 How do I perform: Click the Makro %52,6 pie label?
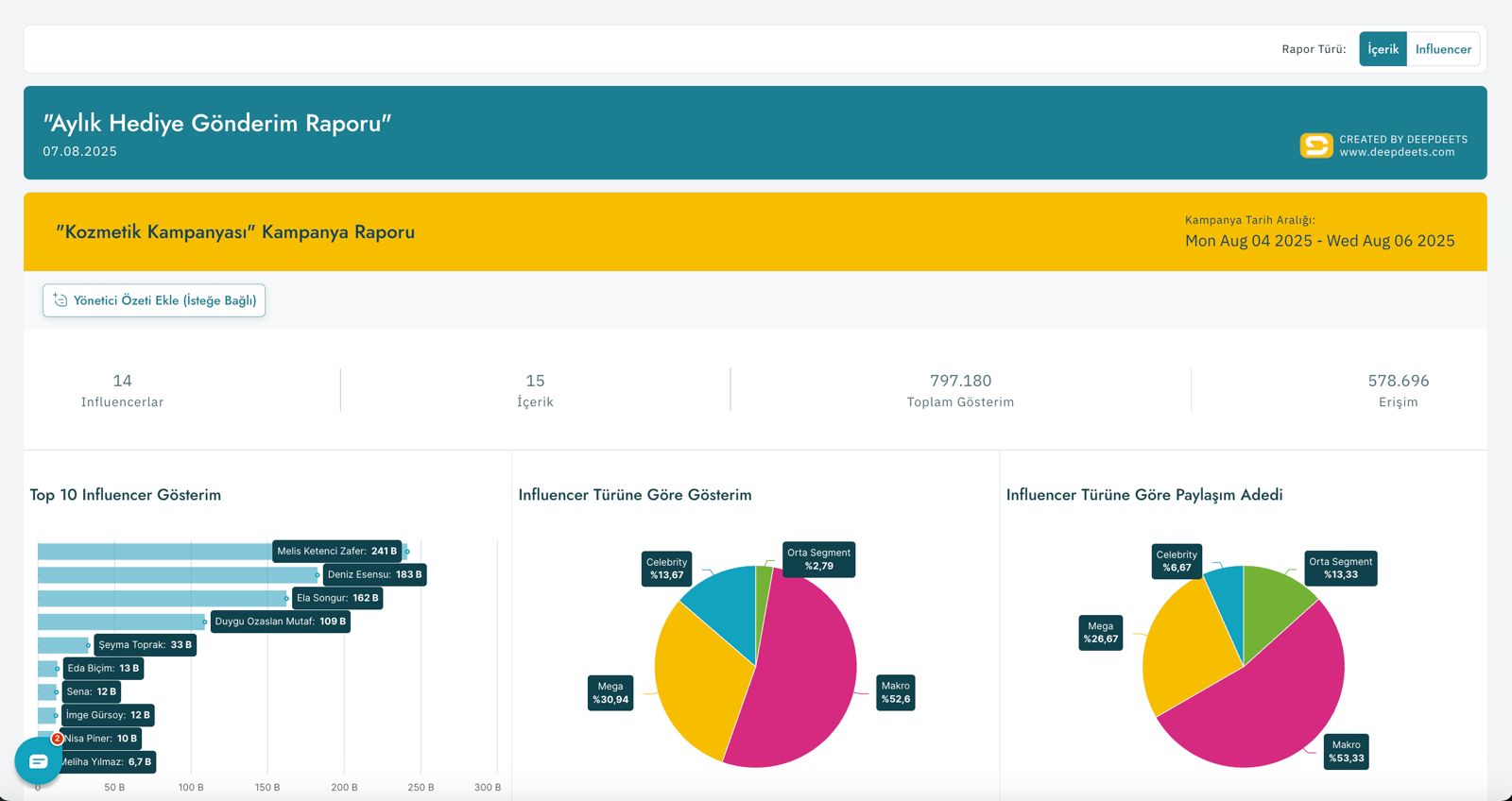(895, 692)
